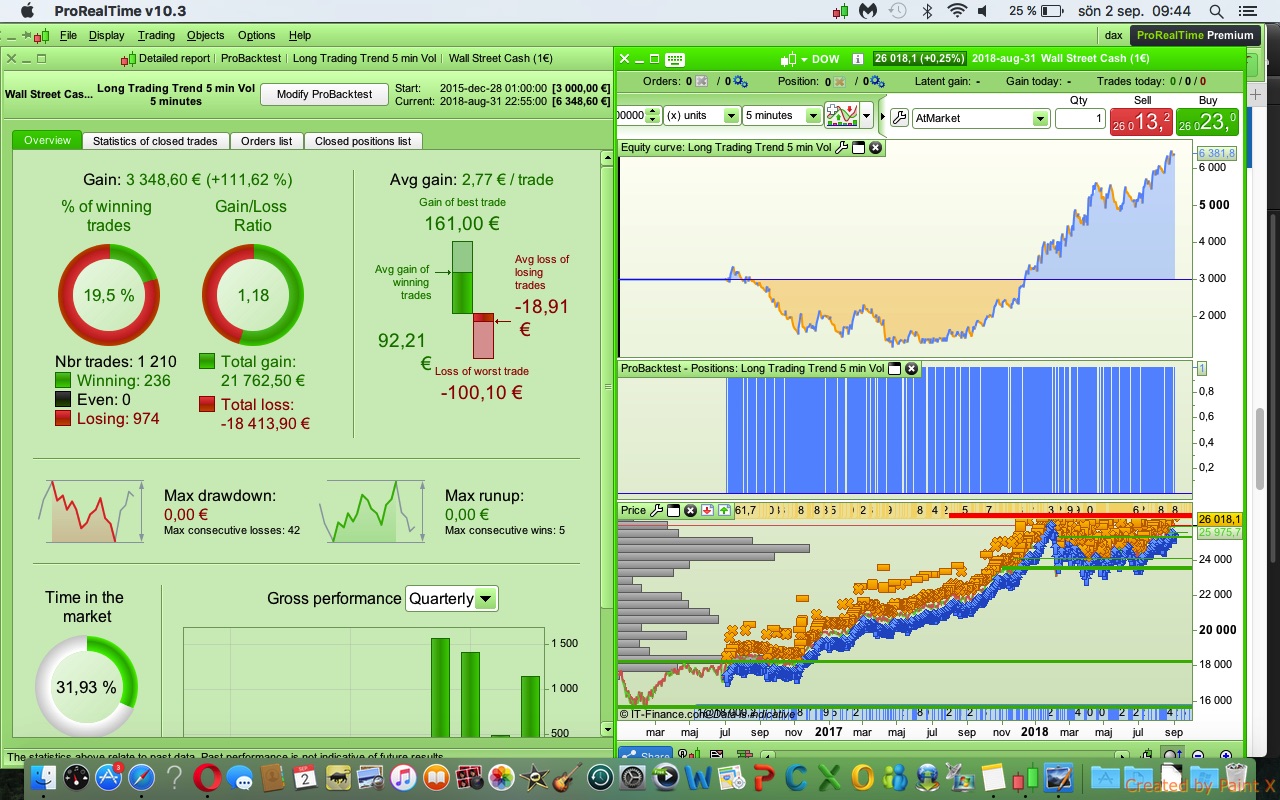
Task: Click the indicators chart icon button
Action: click(x=841, y=116)
